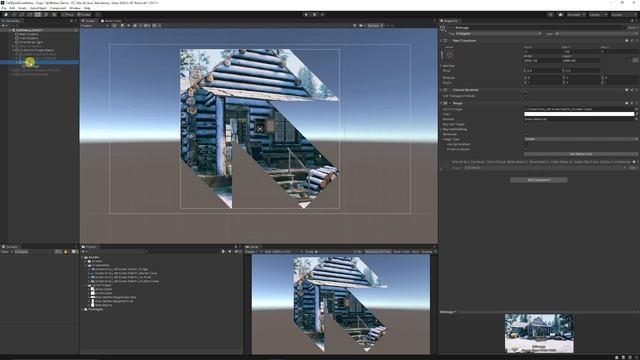The height and width of the screenshot is (360, 640).
Task: Open the Assets menu
Action: coord(22,8)
